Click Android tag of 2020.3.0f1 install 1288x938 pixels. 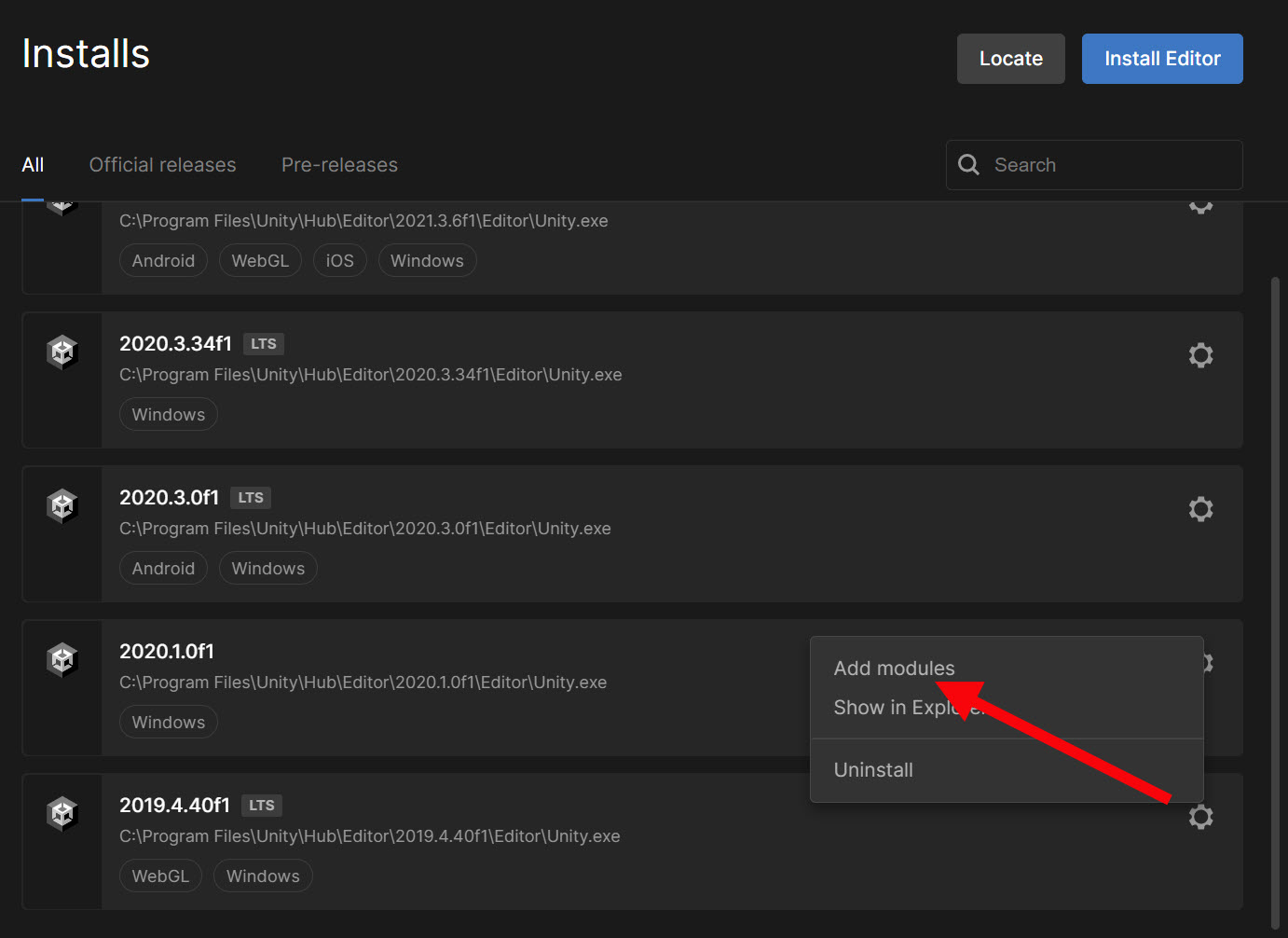tap(163, 569)
